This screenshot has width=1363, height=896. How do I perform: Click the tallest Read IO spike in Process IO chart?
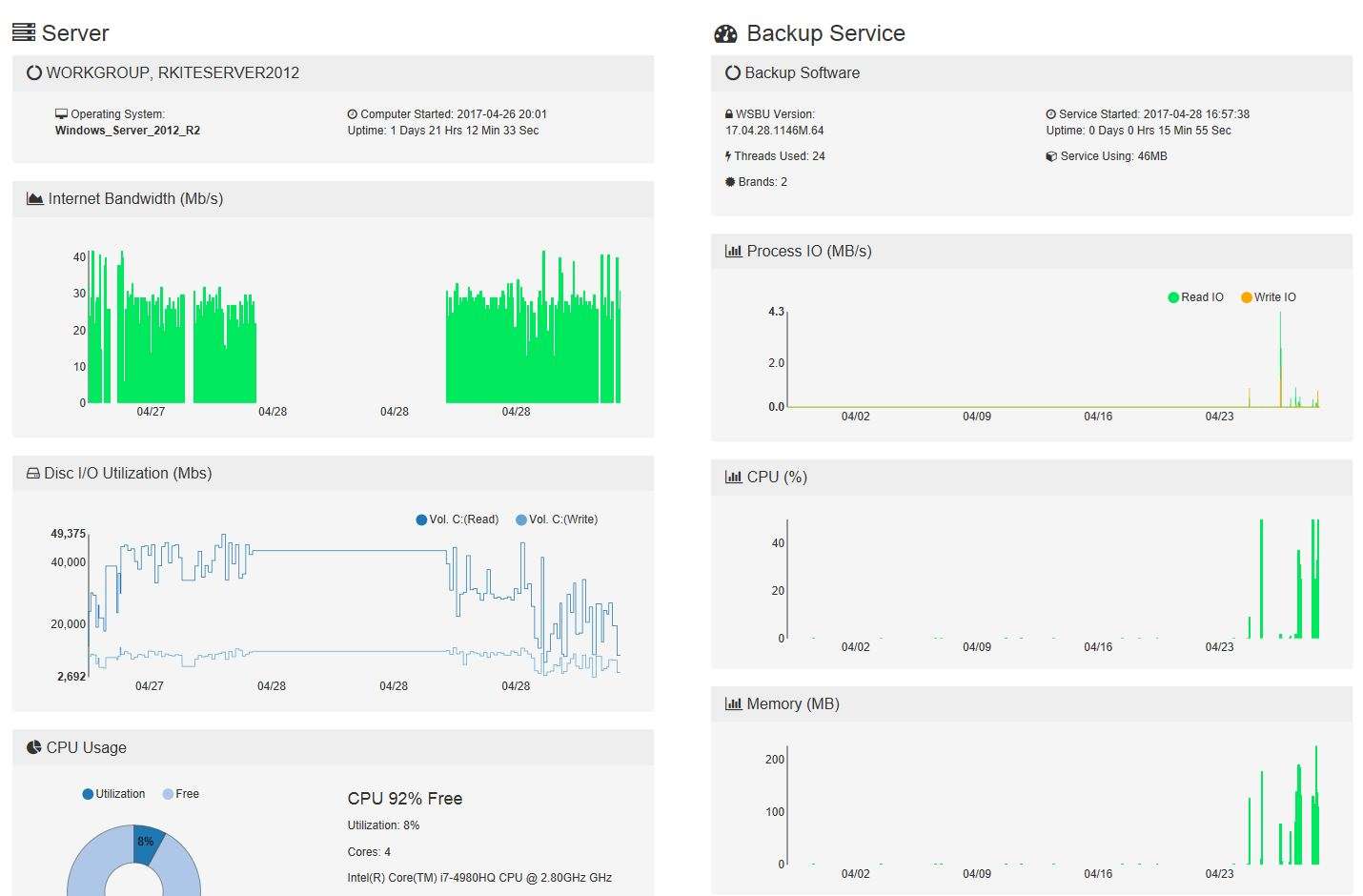coord(1280,358)
